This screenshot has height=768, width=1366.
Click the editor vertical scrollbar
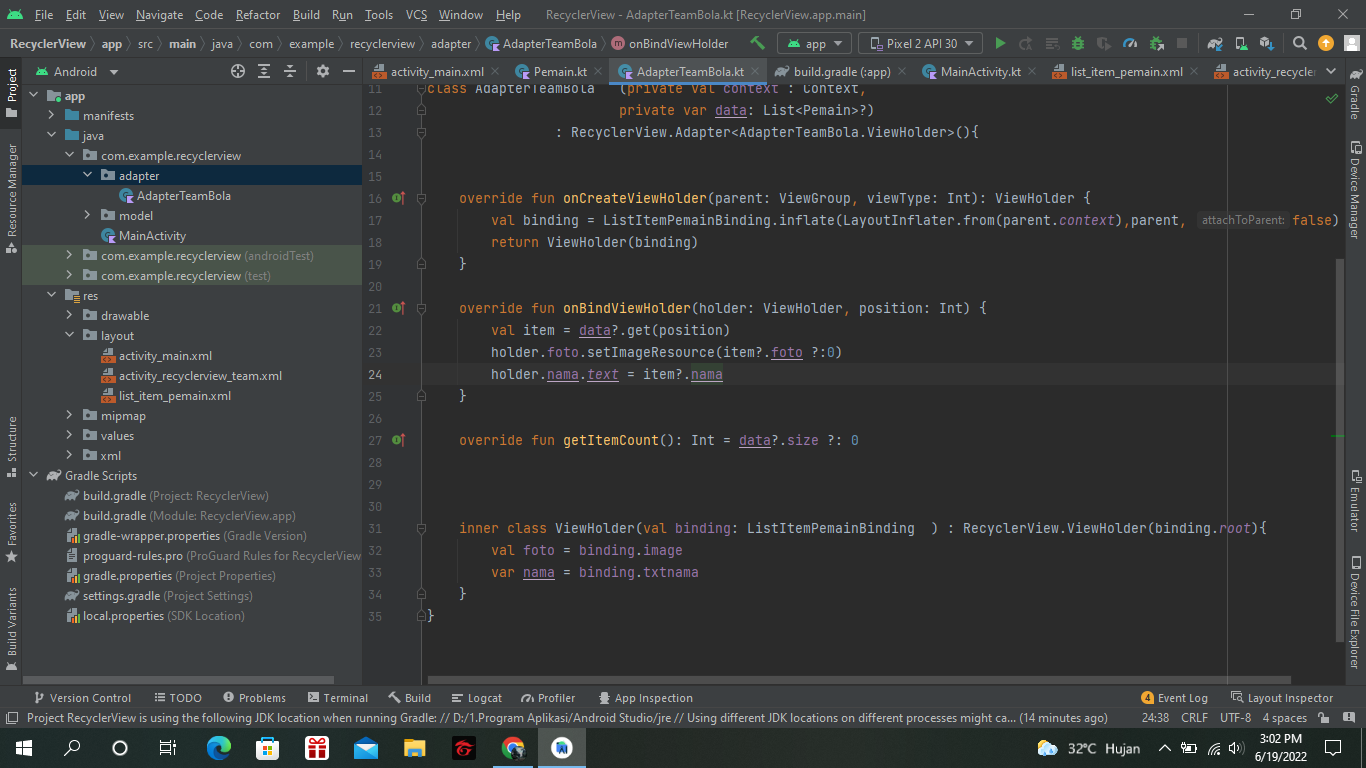coord(1340,450)
